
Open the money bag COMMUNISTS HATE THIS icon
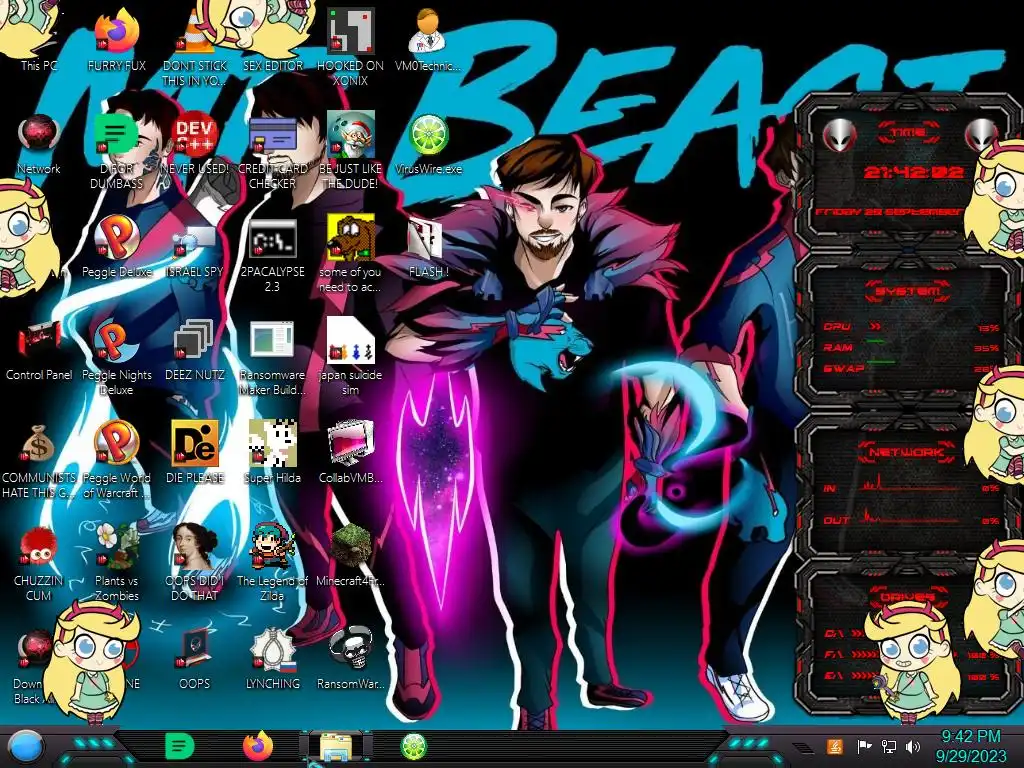point(39,461)
